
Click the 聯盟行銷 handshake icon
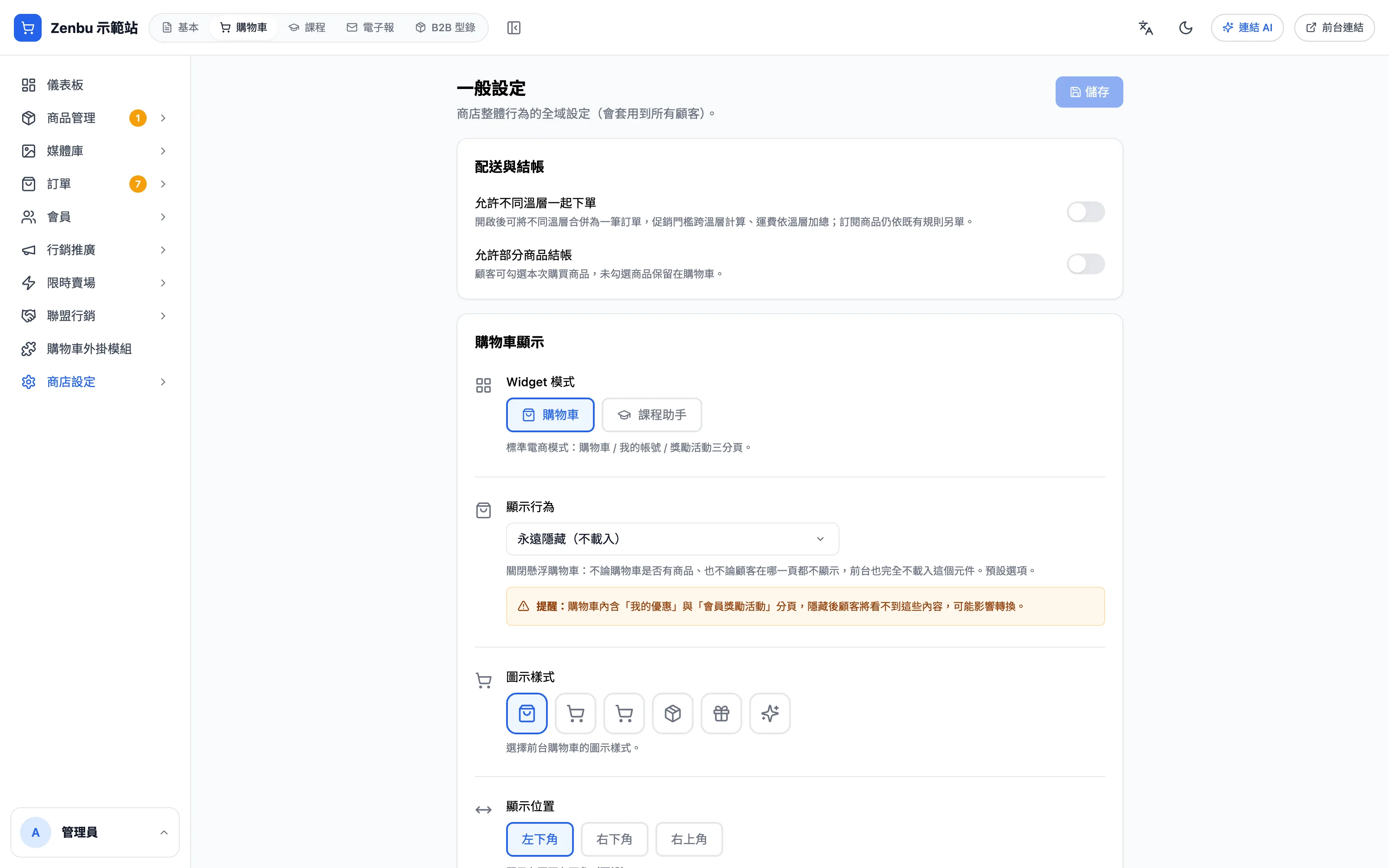pyautogui.click(x=29, y=316)
